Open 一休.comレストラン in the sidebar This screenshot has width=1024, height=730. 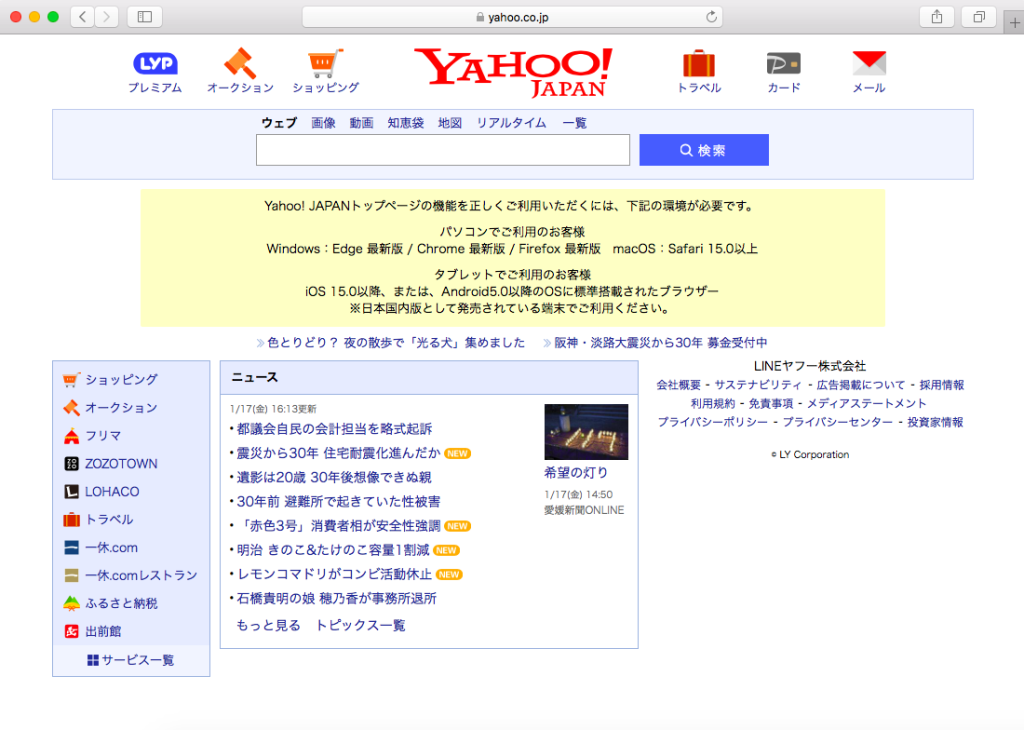point(141,575)
